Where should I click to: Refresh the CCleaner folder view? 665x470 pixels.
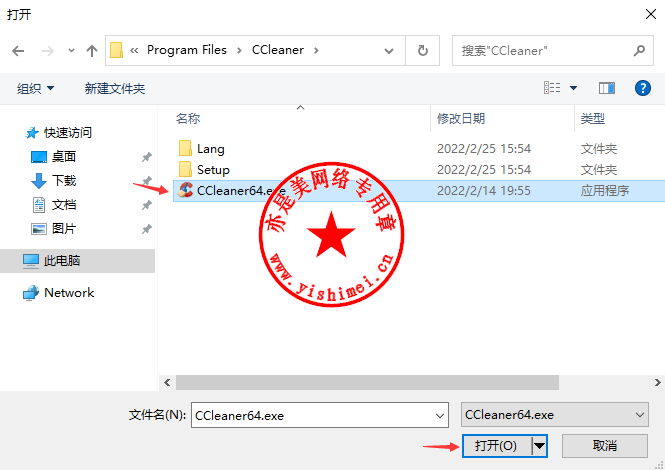pos(422,50)
